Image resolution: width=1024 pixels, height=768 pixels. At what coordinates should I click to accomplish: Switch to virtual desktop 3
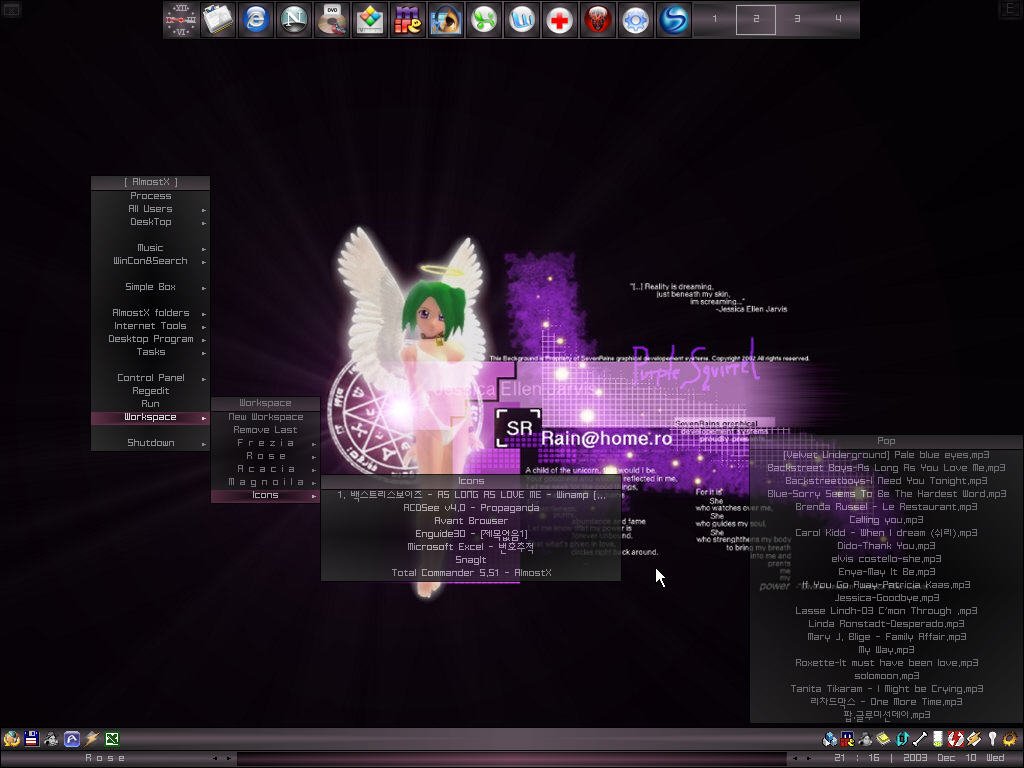coord(797,19)
